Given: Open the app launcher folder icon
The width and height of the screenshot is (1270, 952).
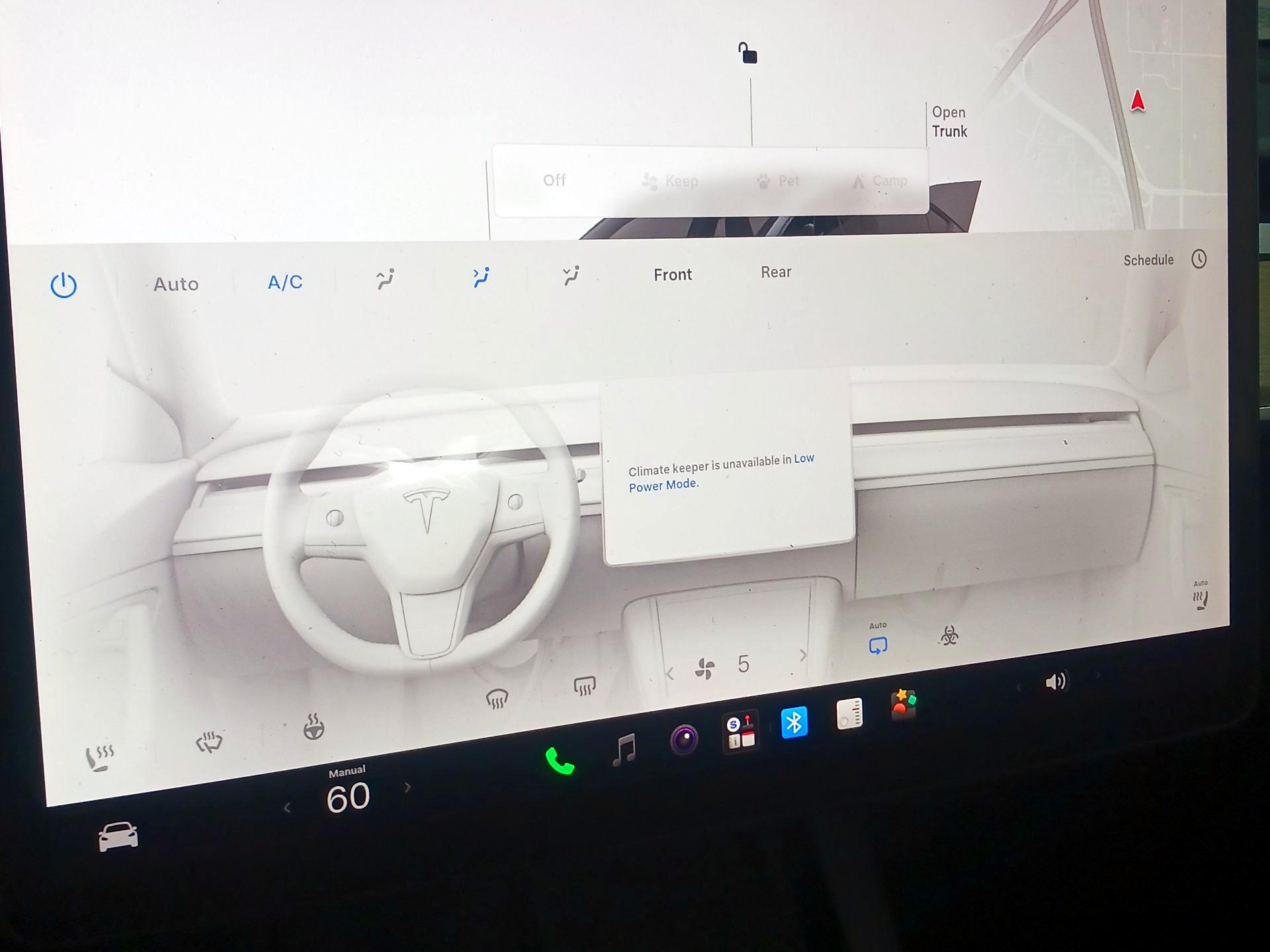Looking at the screenshot, I should pyautogui.click(x=740, y=731).
